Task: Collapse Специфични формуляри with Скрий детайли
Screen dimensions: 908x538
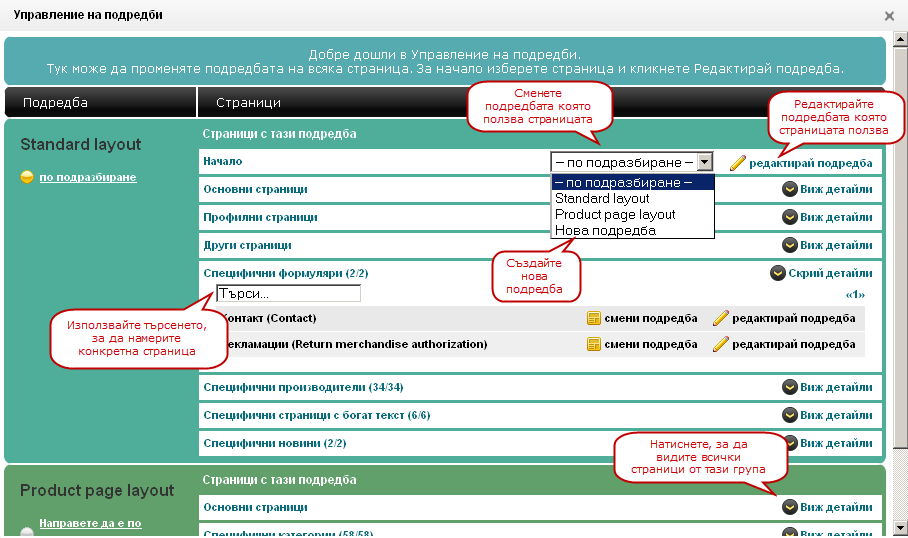Action: (821, 273)
